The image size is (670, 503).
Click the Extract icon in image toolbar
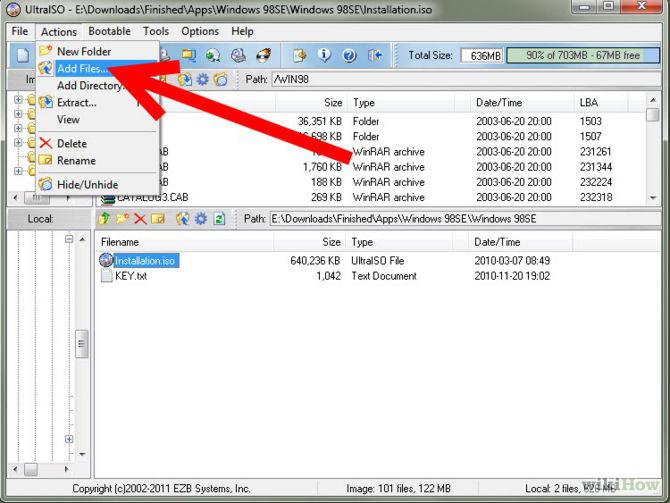185,79
